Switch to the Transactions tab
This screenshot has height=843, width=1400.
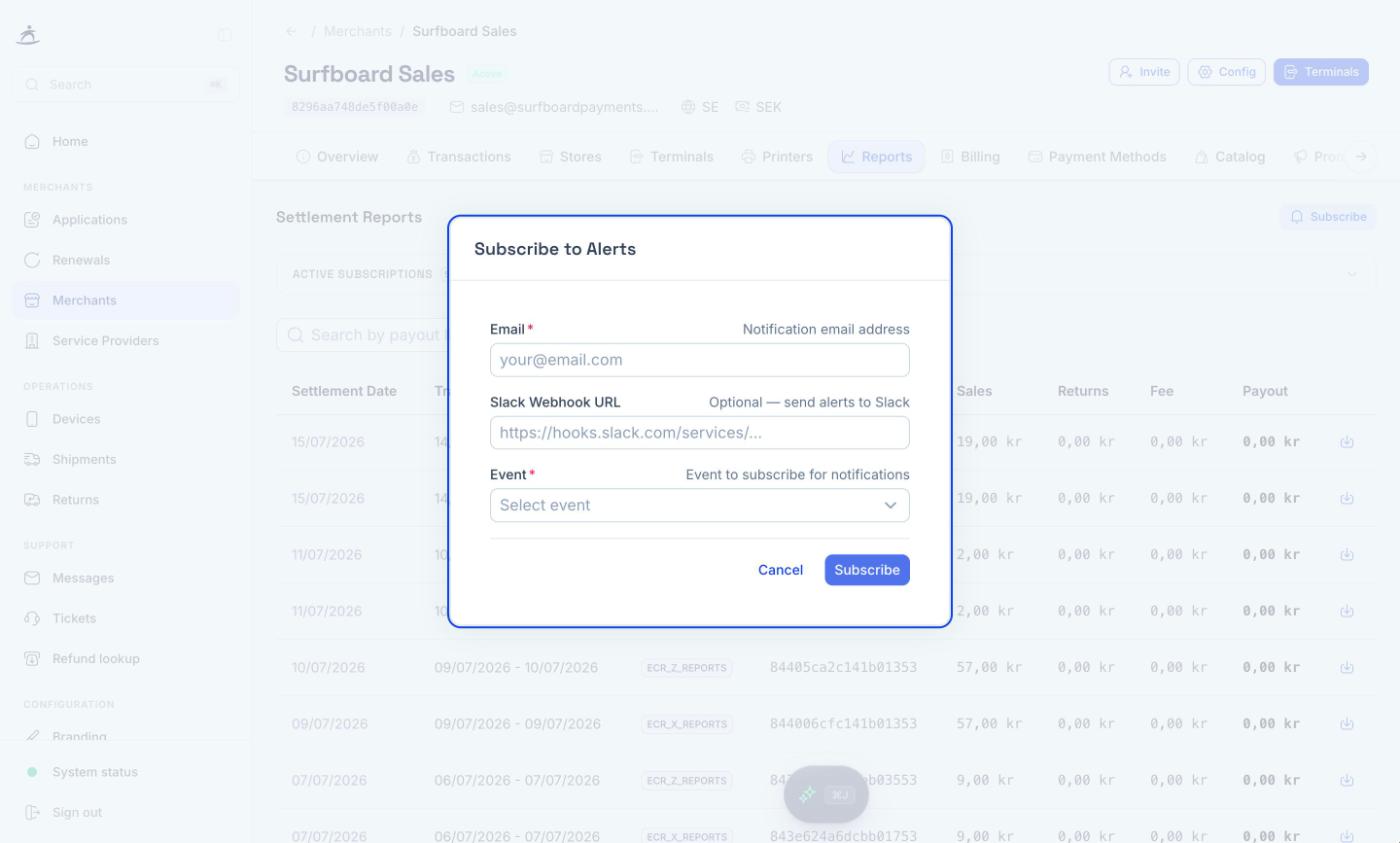point(459,157)
